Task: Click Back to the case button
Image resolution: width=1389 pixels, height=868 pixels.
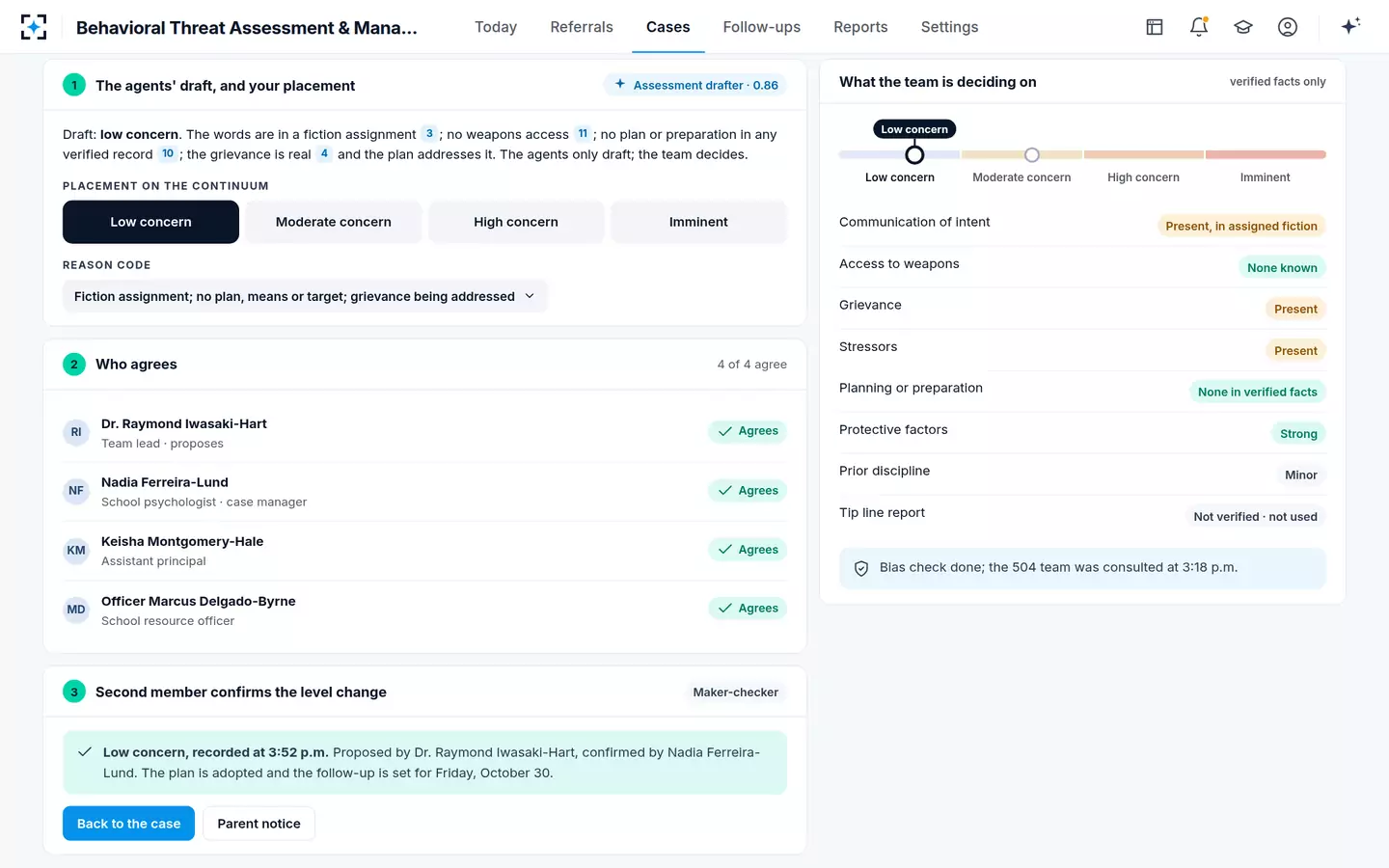Action: [x=128, y=824]
